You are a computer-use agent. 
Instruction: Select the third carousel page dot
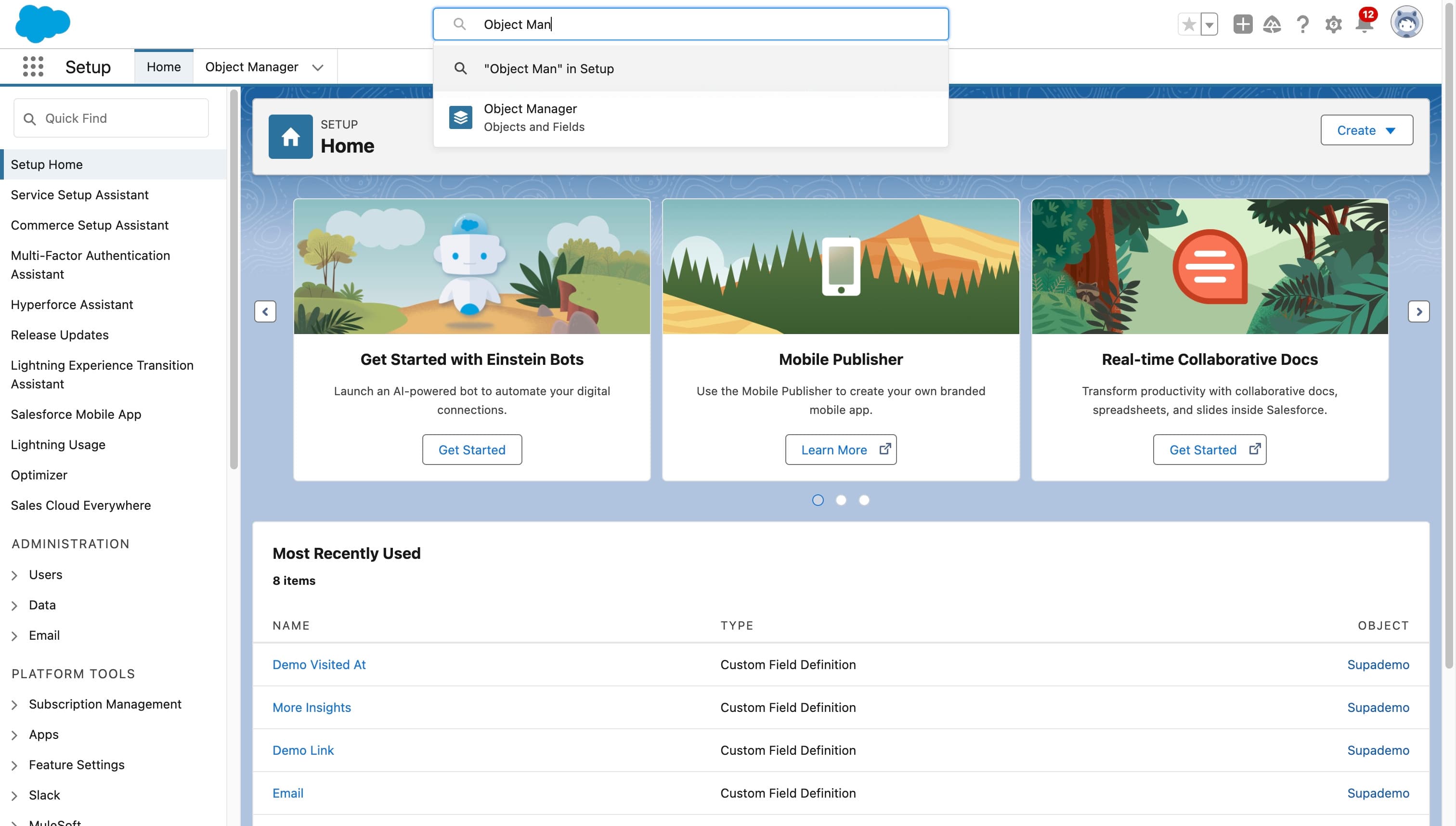[x=864, y=500]
